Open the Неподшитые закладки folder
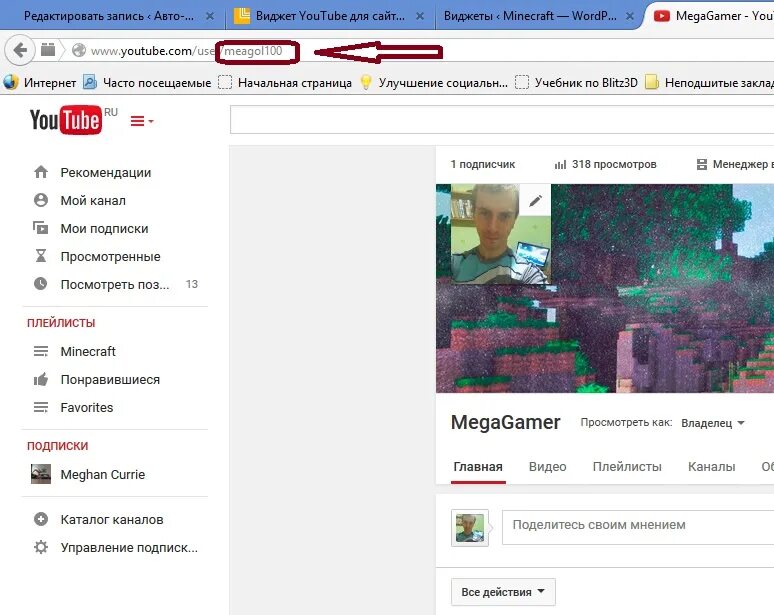Viewport: 774px width, 615px height. (x=709, y=82)
